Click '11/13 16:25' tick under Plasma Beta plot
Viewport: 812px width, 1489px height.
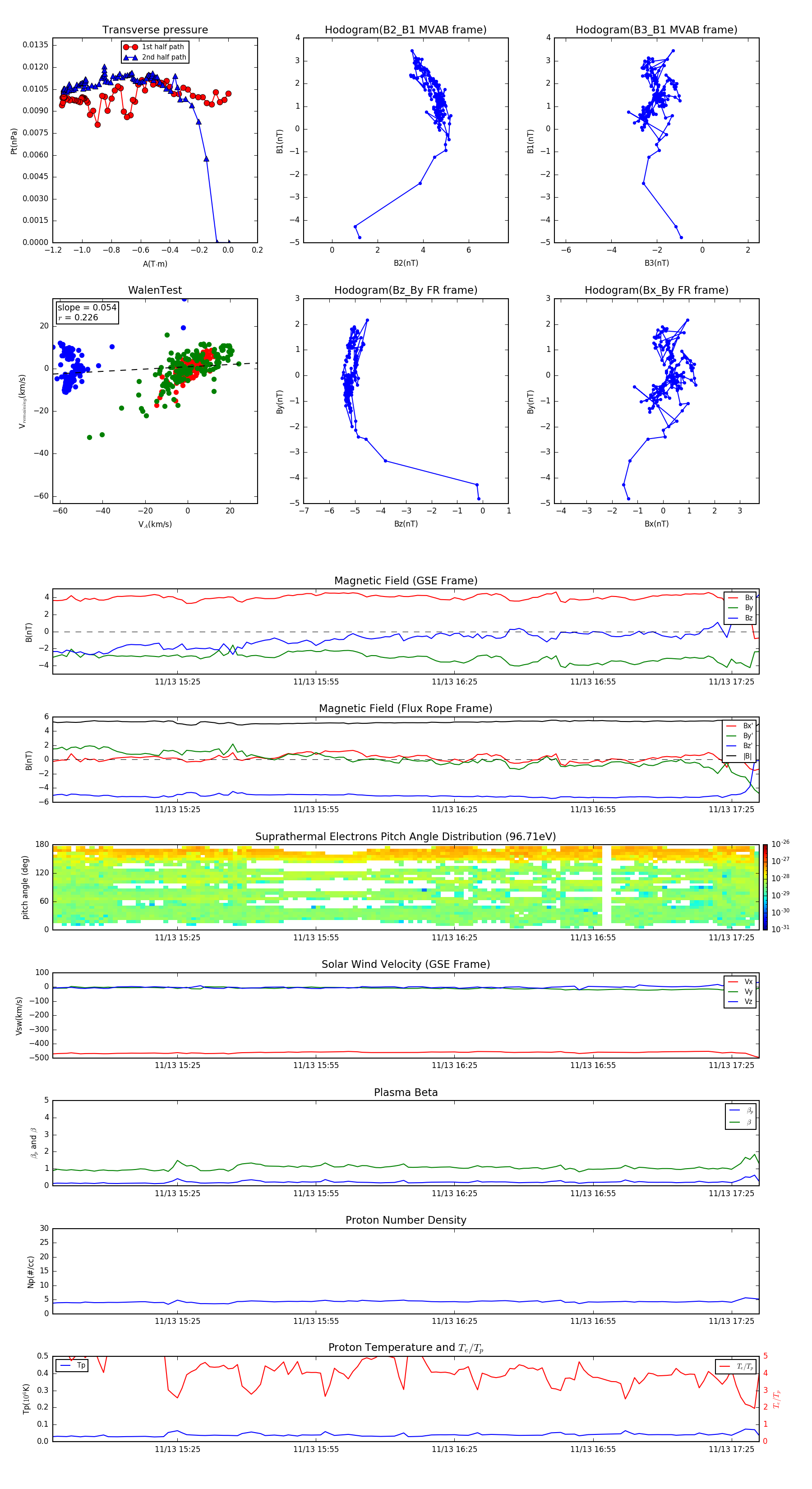(x=454, y=1193)
